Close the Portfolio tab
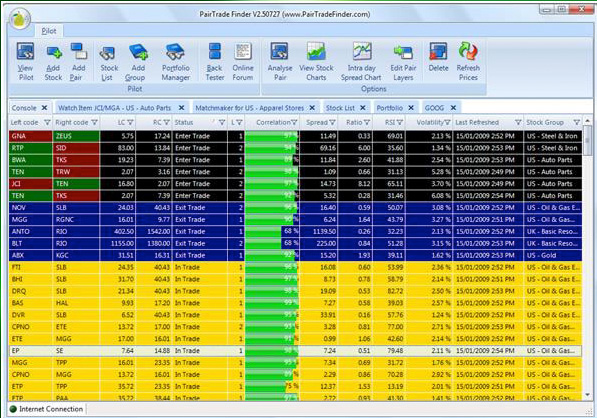This screenshot has height=418, width=597. (411, 108)
